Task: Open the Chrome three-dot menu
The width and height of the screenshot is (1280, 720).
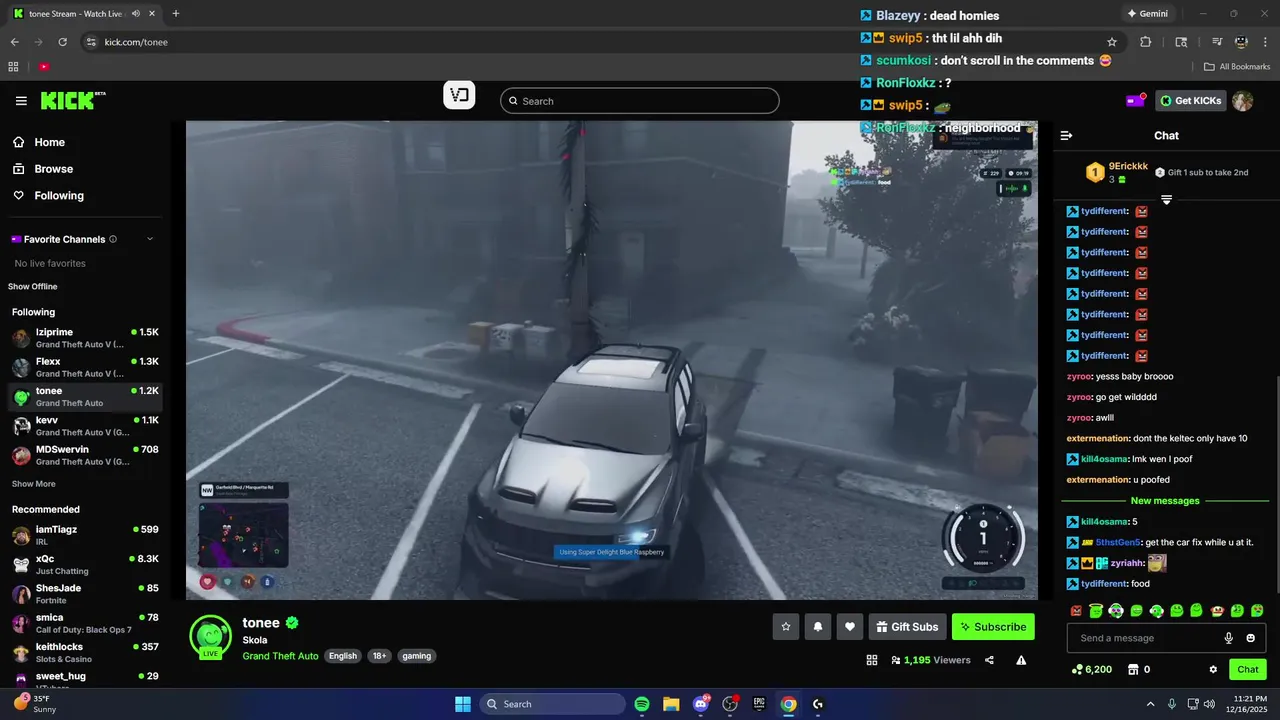Action: (x=1265, y=42)
